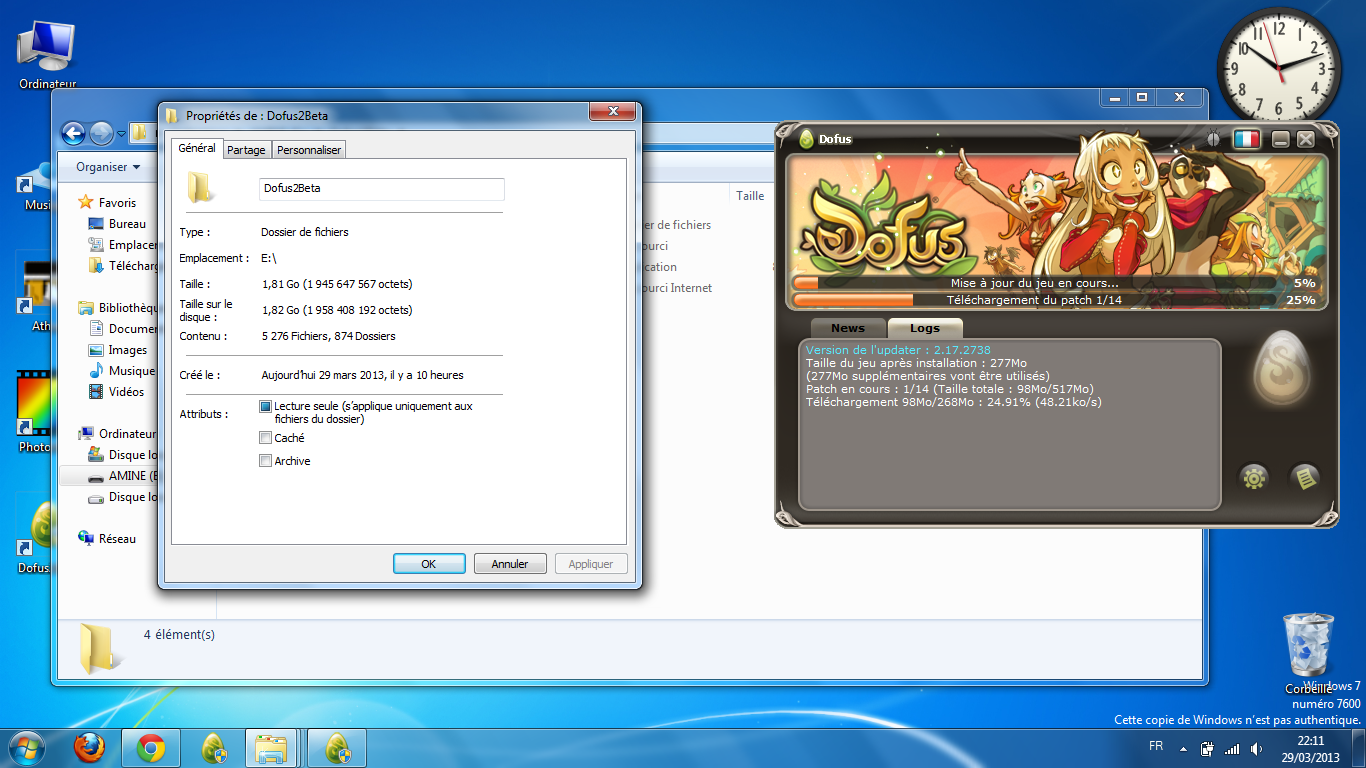The image size is (1366, 768).
Task: Select the AMINE drive in sidebar
Action: point(110,476)
